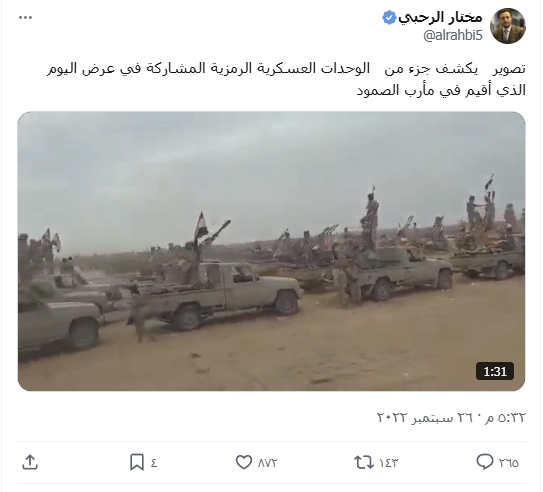
Task: Click the display name مختار الرحبي
Action: click(440, 17)
